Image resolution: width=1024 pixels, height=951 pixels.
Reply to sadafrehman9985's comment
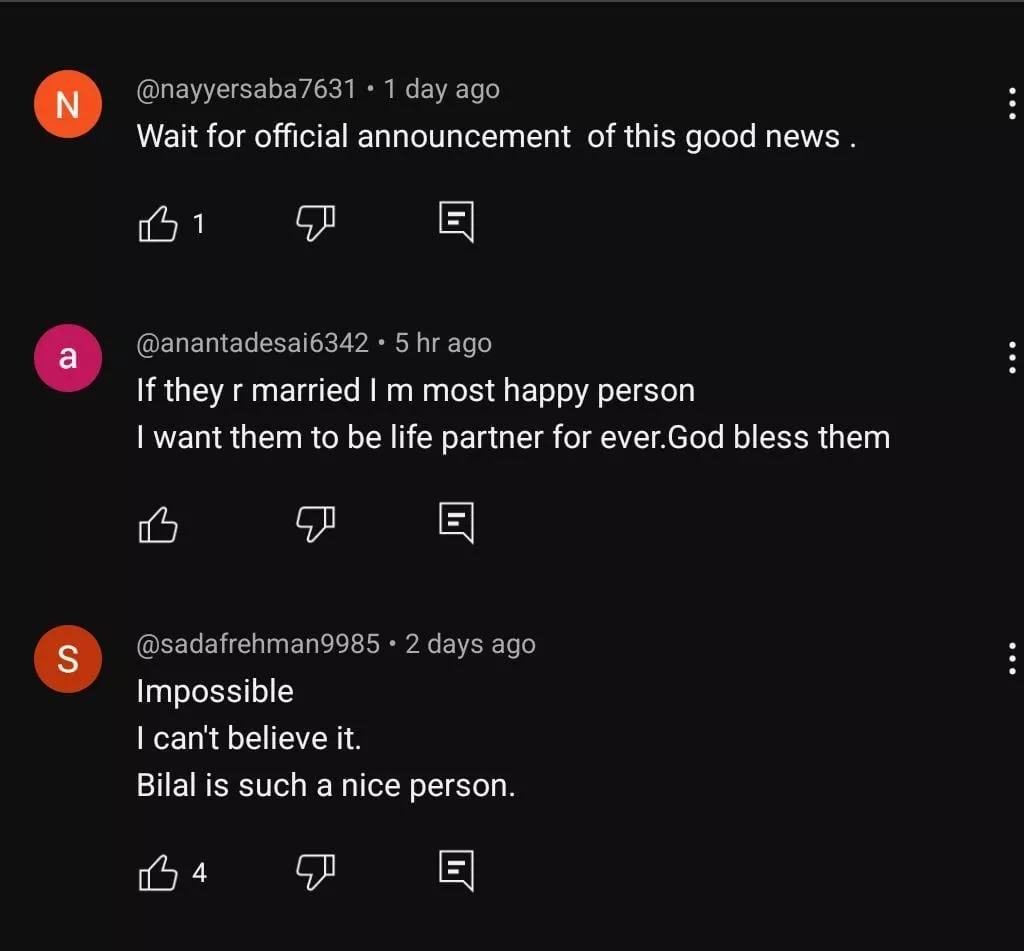pos(456,871)
